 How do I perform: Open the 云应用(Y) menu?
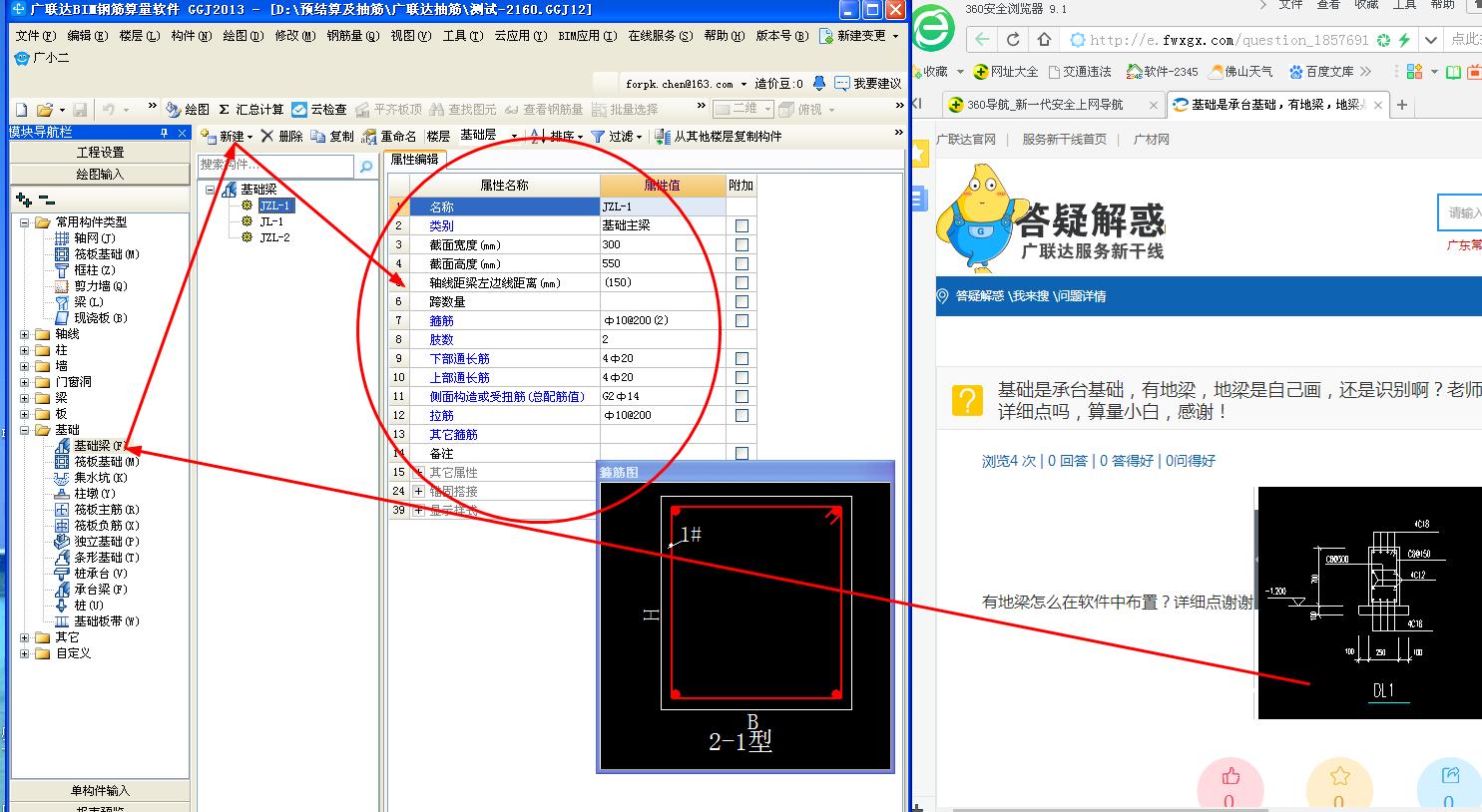[x=520, y=36]
